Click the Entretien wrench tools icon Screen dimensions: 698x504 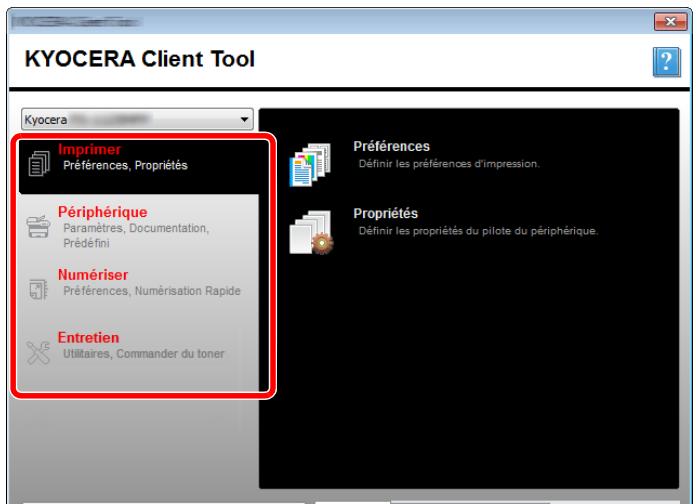coord(38,353)
